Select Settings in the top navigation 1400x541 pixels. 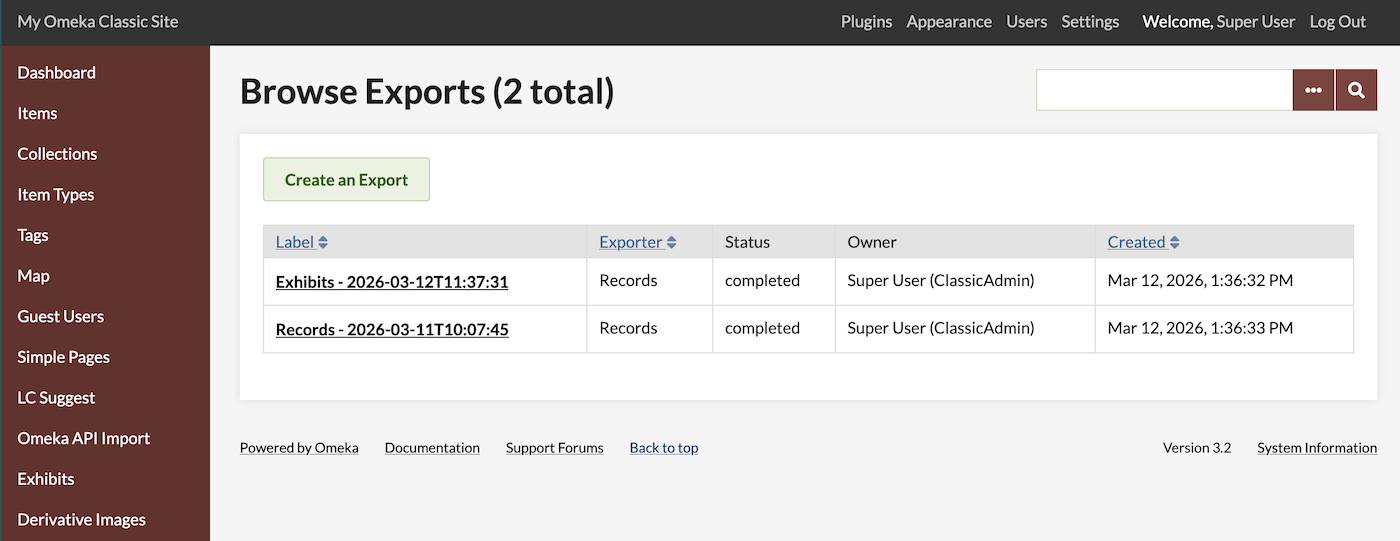coord(1090,22)
